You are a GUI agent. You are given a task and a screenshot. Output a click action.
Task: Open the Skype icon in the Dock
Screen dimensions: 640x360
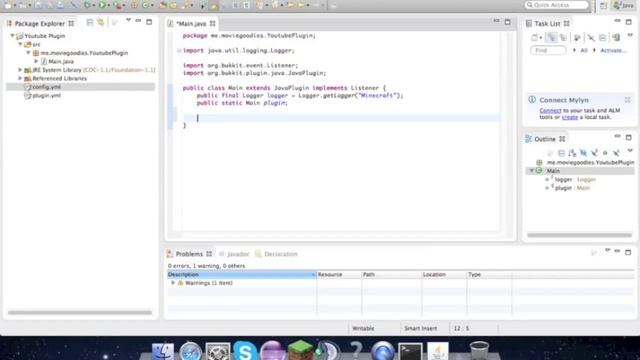click(x=245, y=350)
